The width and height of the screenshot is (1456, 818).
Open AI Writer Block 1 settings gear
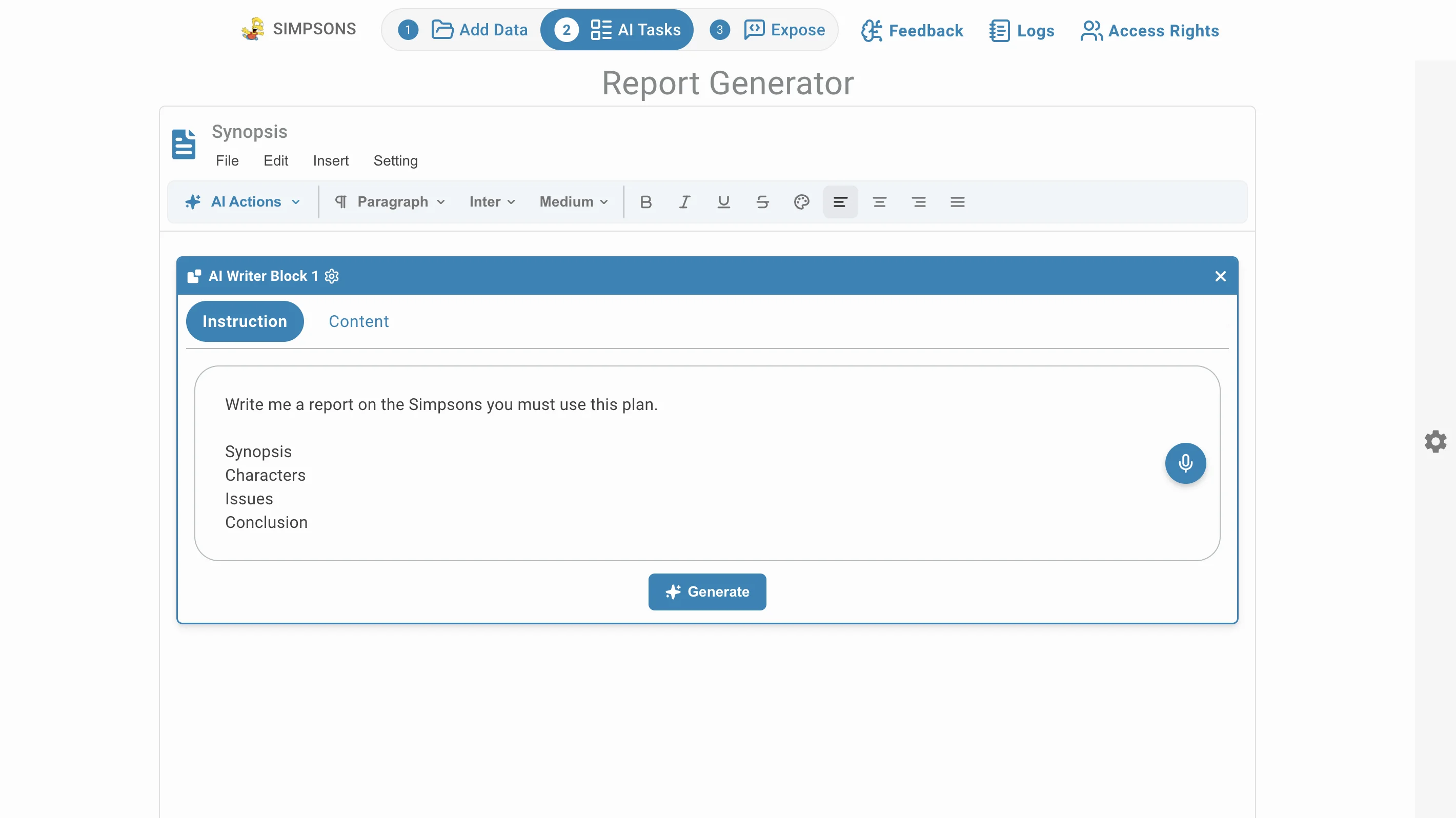332,276
